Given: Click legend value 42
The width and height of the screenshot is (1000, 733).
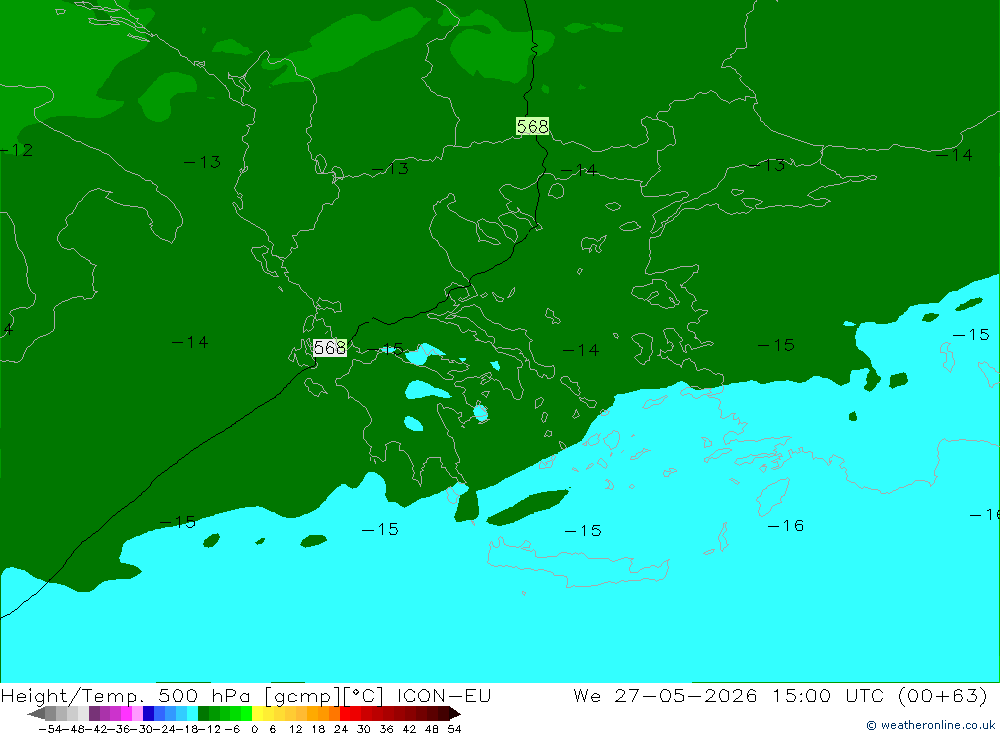Looking at the screenshot, I should (409, 729).
